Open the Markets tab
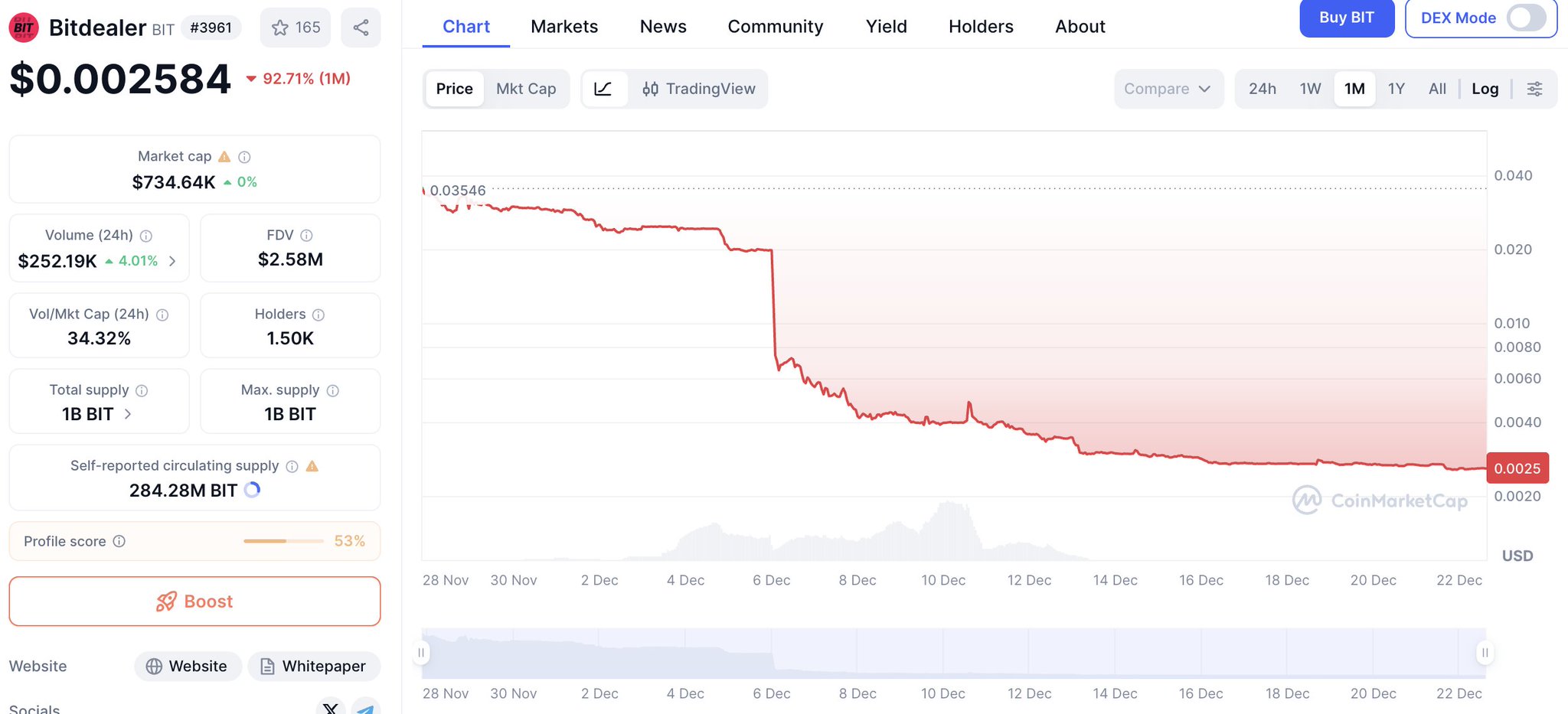Screen dimensions: 1568x714 [x=564, y=27]
